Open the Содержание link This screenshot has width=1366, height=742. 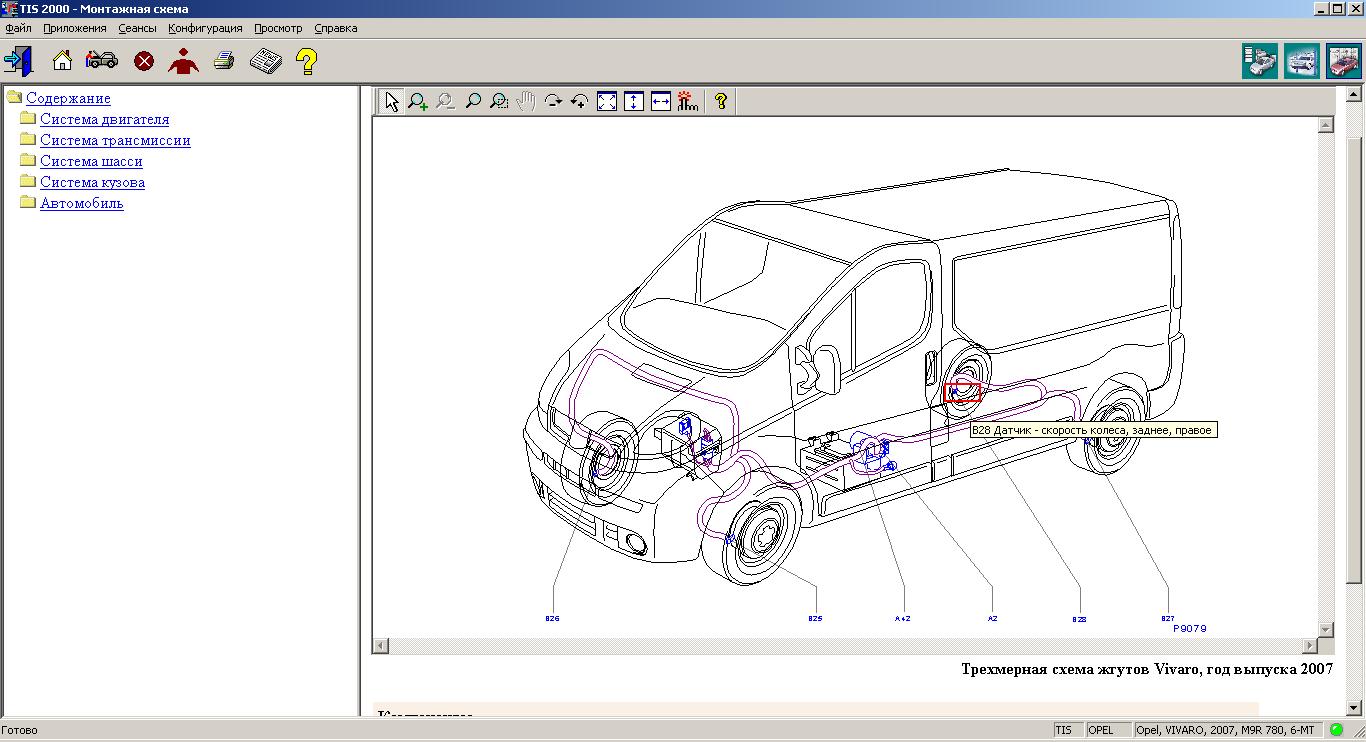pos(68,98)
